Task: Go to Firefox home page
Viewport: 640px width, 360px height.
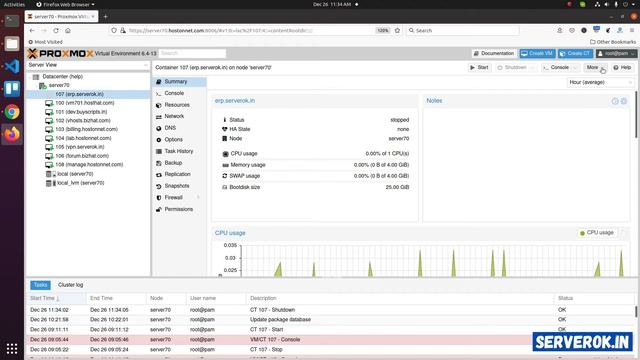Action: point(68,31)
